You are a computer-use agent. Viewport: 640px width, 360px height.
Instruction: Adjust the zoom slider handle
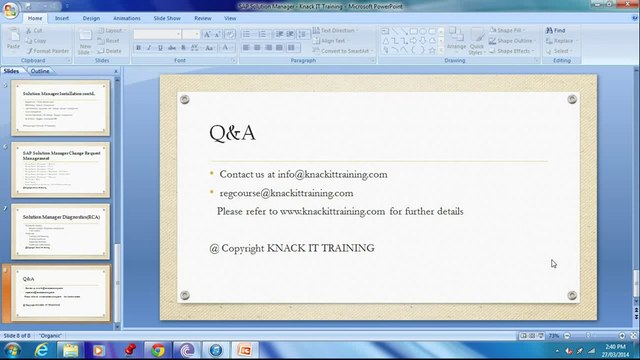pos(588,336)
